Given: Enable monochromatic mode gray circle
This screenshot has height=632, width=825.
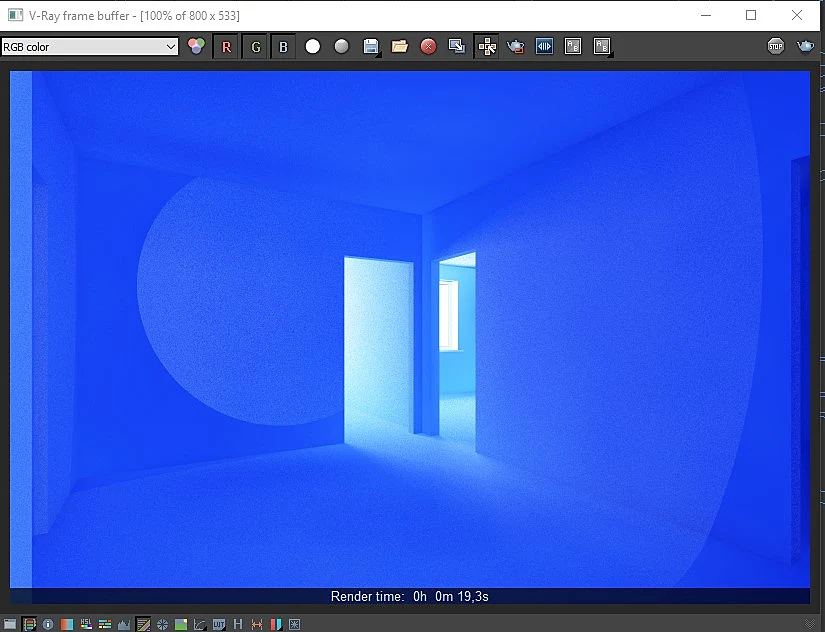Looking at the screenshot, I should pyautogui.click(x=341, y=46).
